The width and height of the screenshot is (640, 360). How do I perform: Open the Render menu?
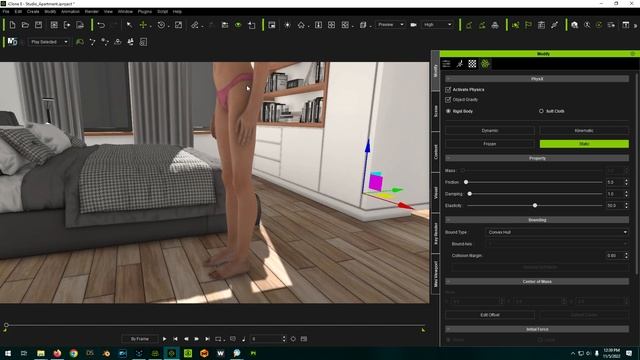click(92, 12)
